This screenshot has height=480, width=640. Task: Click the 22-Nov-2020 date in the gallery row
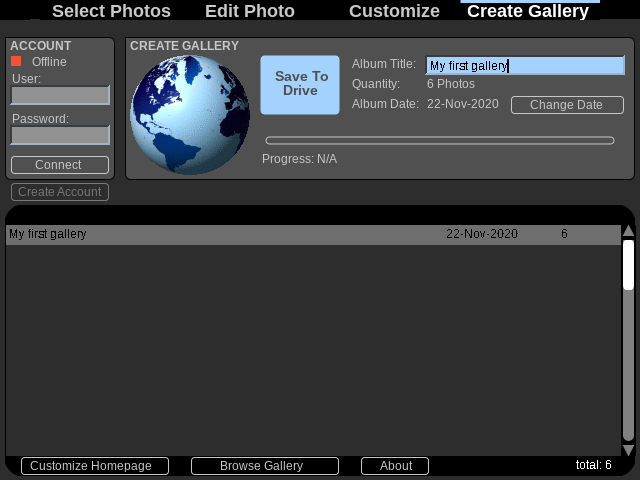point(482,234)
